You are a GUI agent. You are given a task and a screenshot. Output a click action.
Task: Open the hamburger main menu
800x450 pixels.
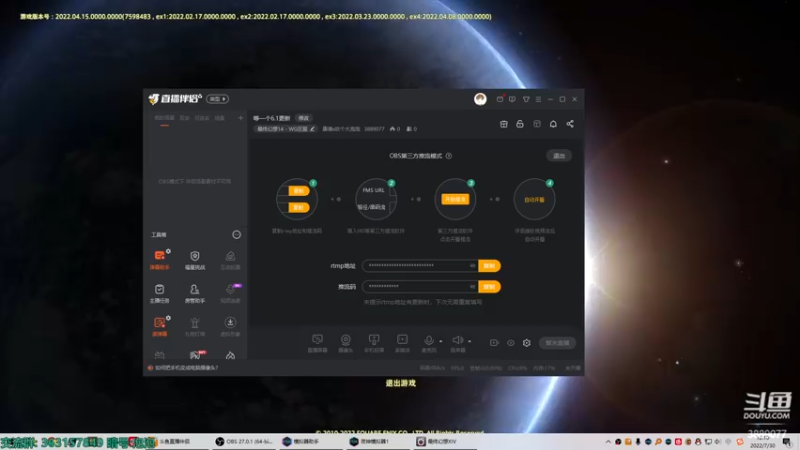(x=538, y=99)
